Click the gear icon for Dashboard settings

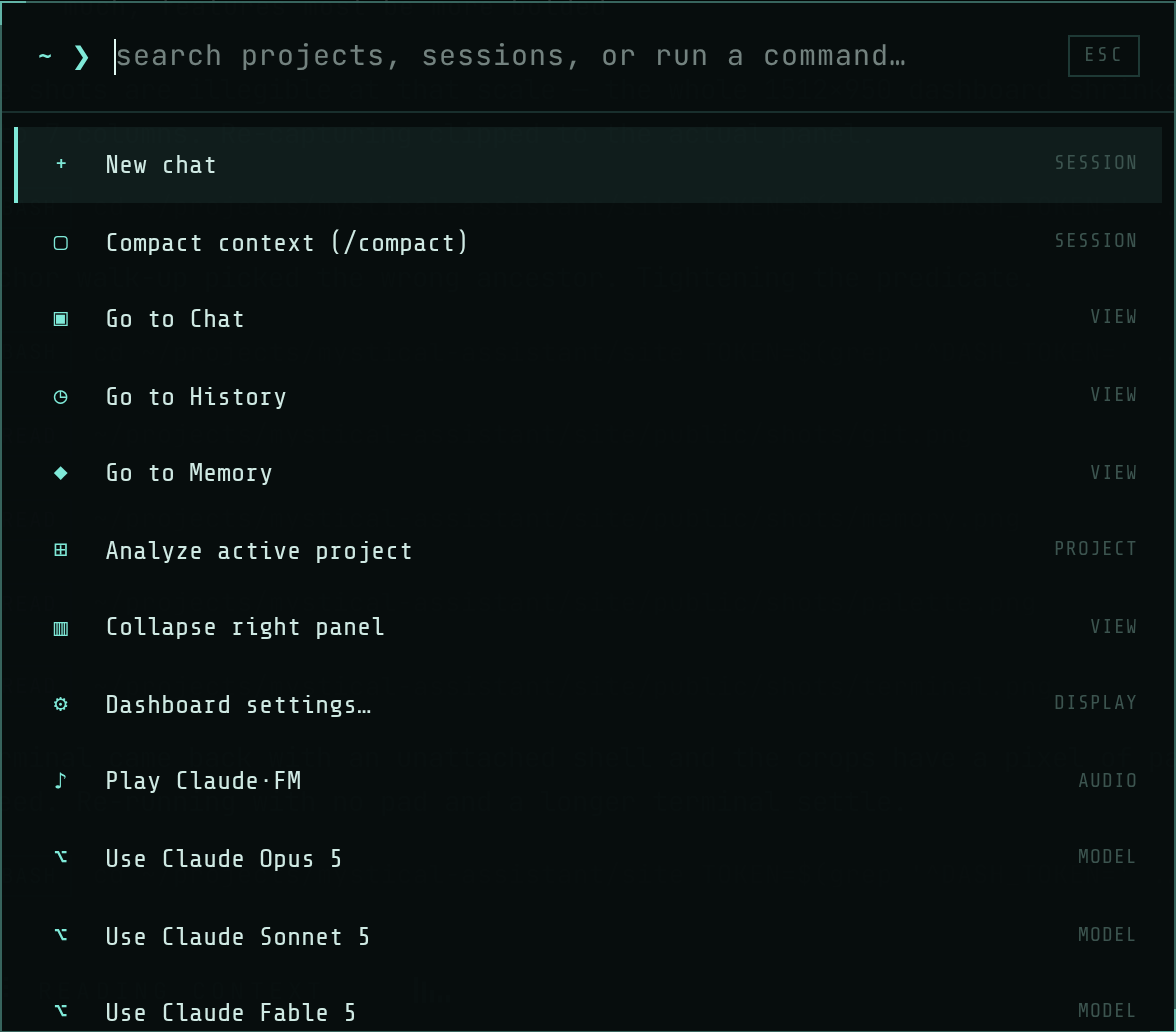[x=62, y=704]
